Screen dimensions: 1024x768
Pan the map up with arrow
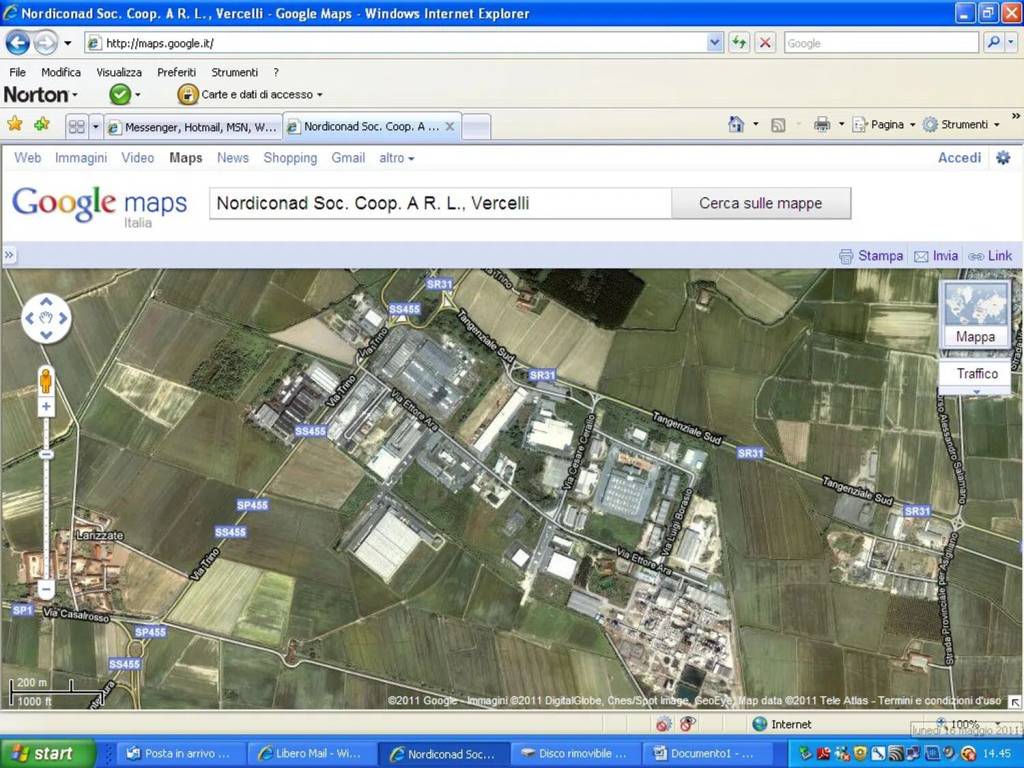46,302
